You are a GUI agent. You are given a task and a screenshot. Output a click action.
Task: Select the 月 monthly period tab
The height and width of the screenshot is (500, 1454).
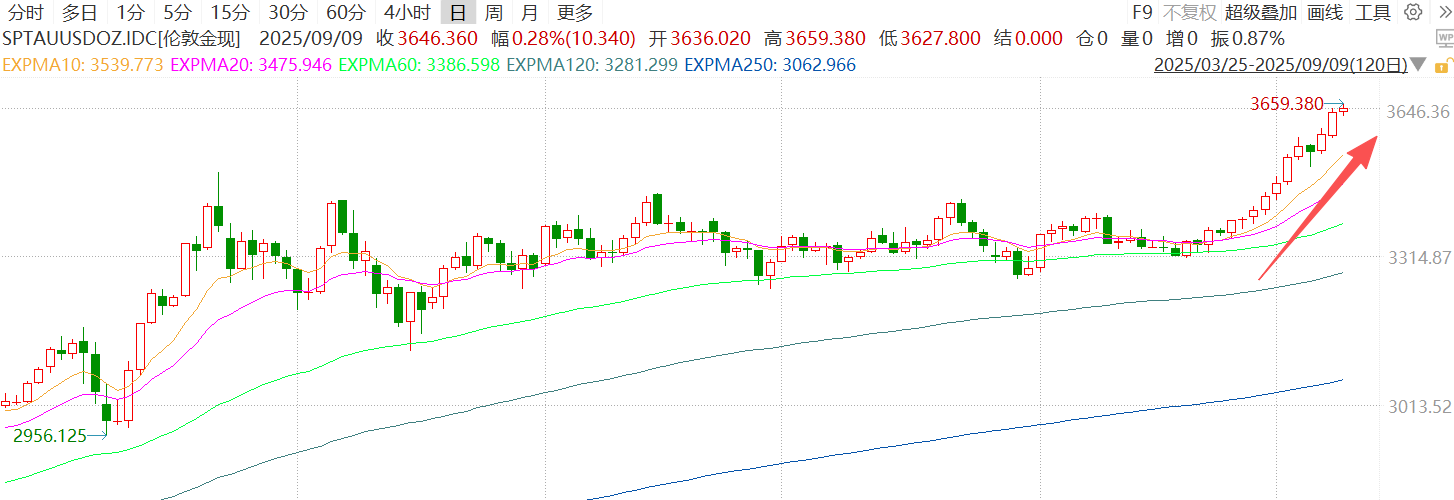[x=530, y=13]
